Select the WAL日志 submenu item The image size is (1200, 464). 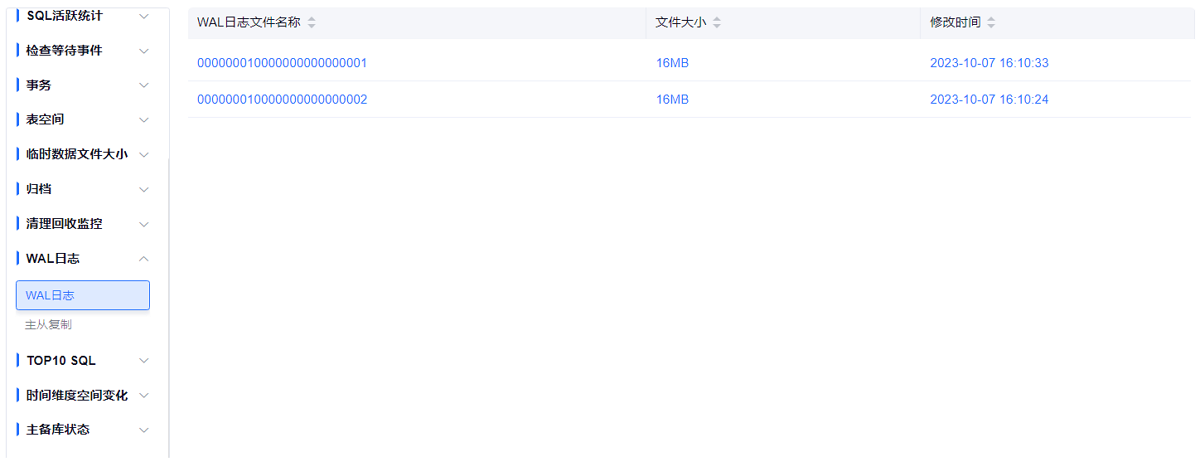click(83, 295)
